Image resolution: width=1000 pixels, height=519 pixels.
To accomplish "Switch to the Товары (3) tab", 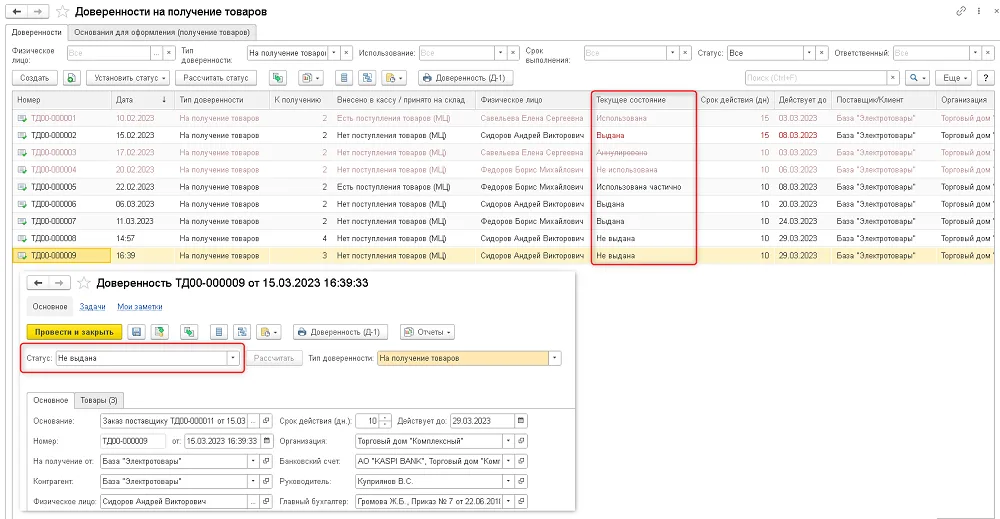I will tap(99, 400).
